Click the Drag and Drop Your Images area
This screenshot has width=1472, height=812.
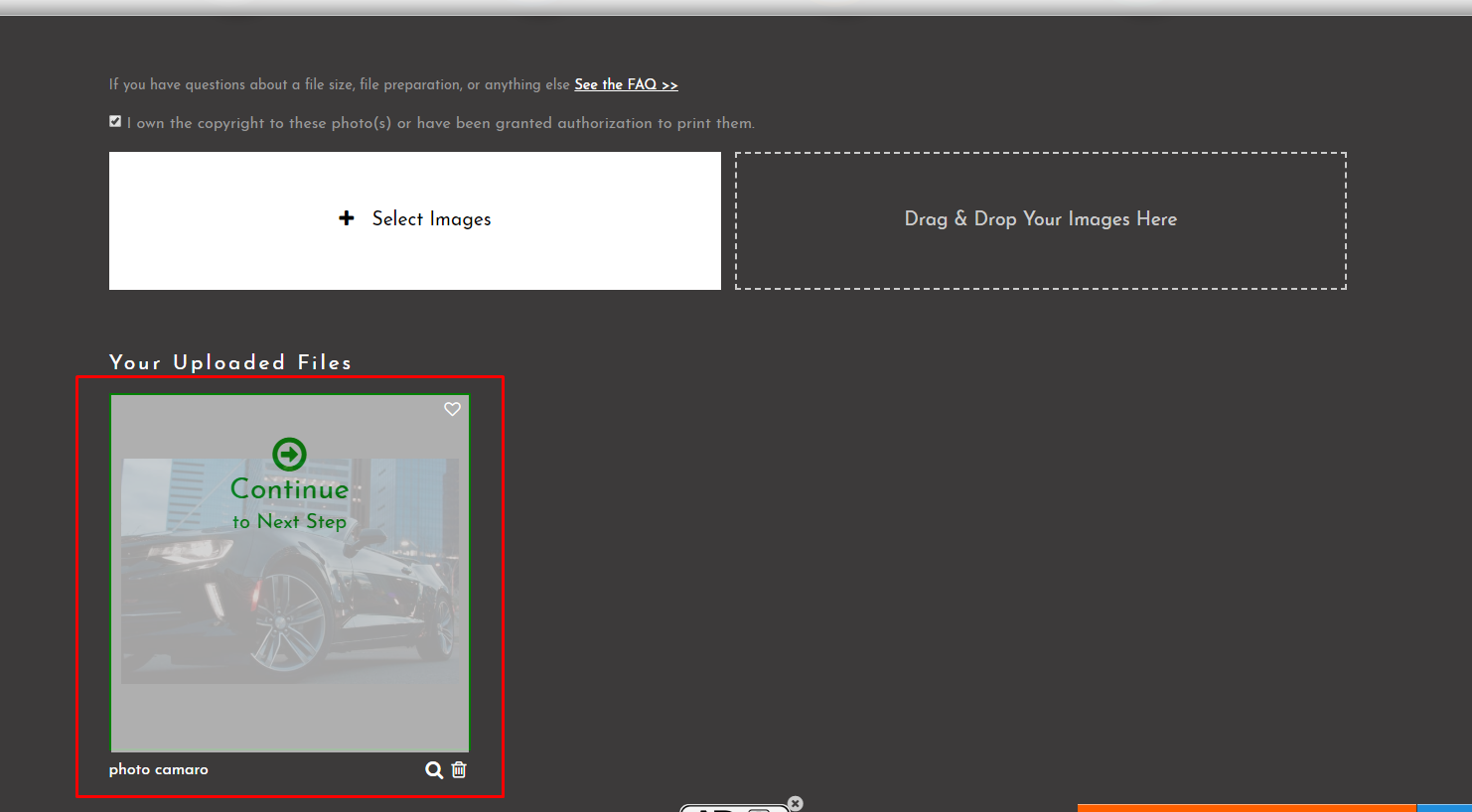coord(1040,219)
